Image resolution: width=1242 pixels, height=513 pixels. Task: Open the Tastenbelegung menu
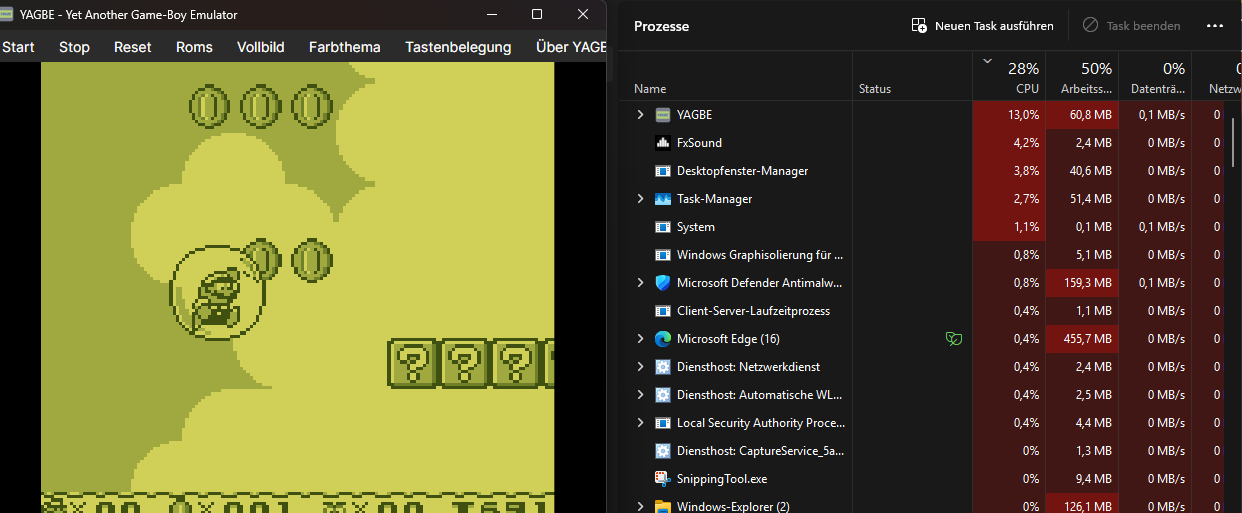[458, 47]
